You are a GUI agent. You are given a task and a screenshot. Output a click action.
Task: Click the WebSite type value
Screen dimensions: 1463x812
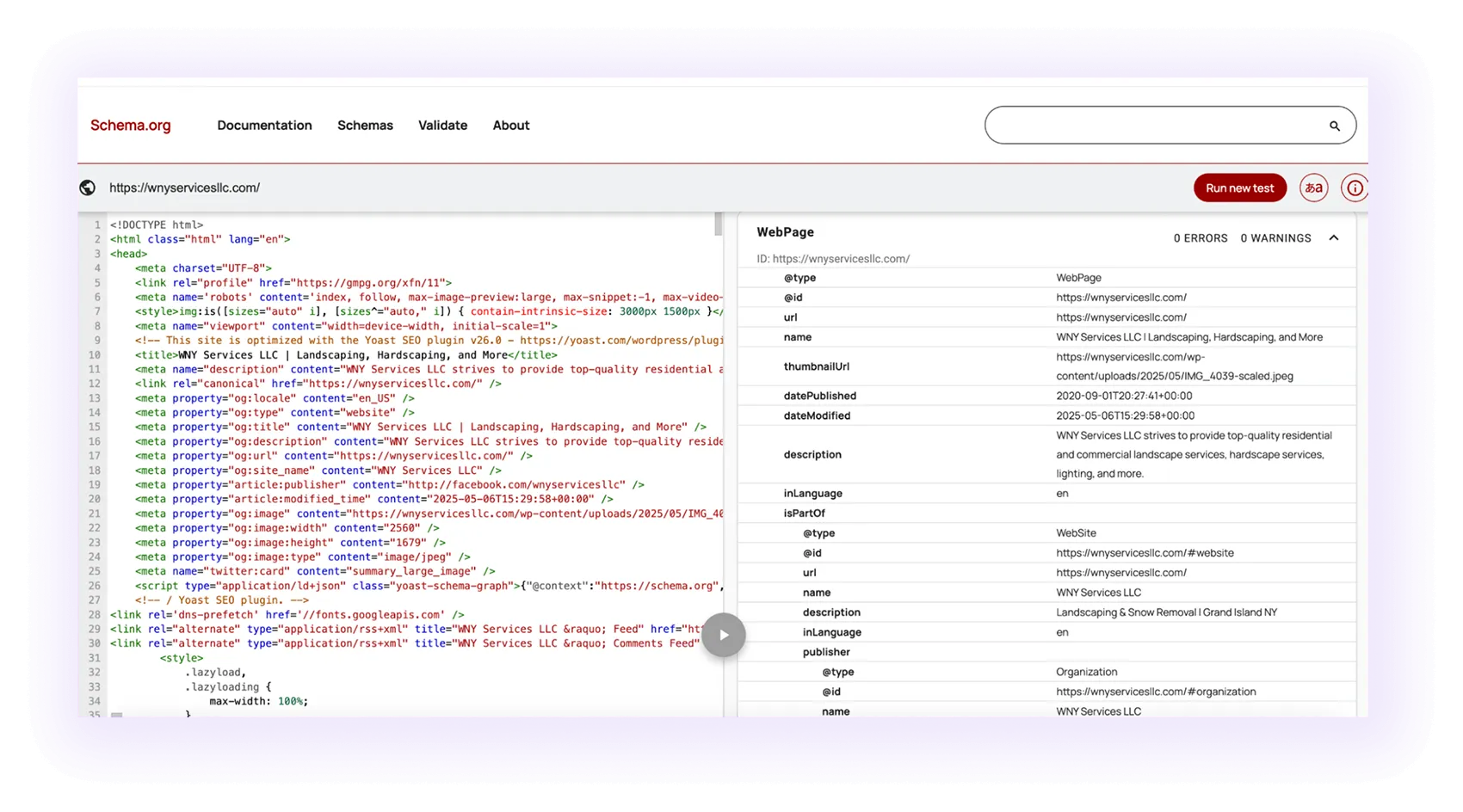[x=1076, y=533]
